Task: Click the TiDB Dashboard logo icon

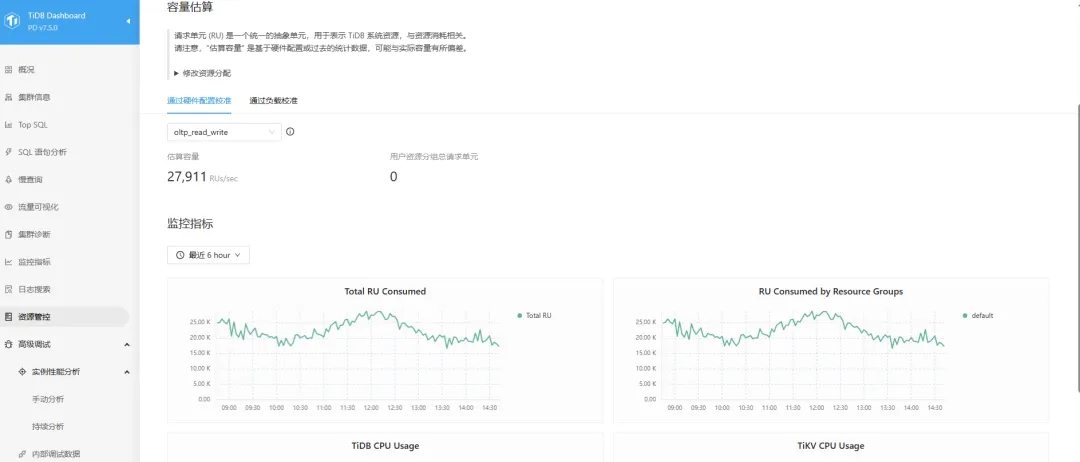Action: (x=17, y=21)
